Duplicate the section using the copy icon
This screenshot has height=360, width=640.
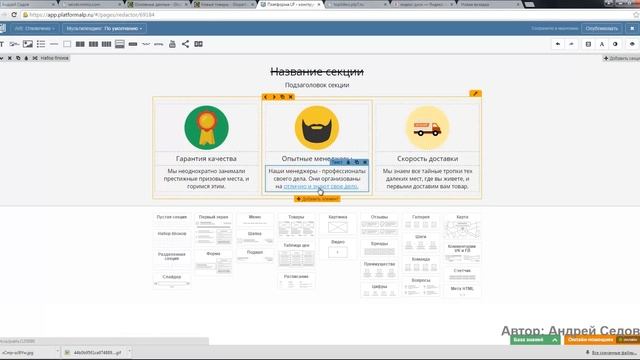tap(18, 58)
